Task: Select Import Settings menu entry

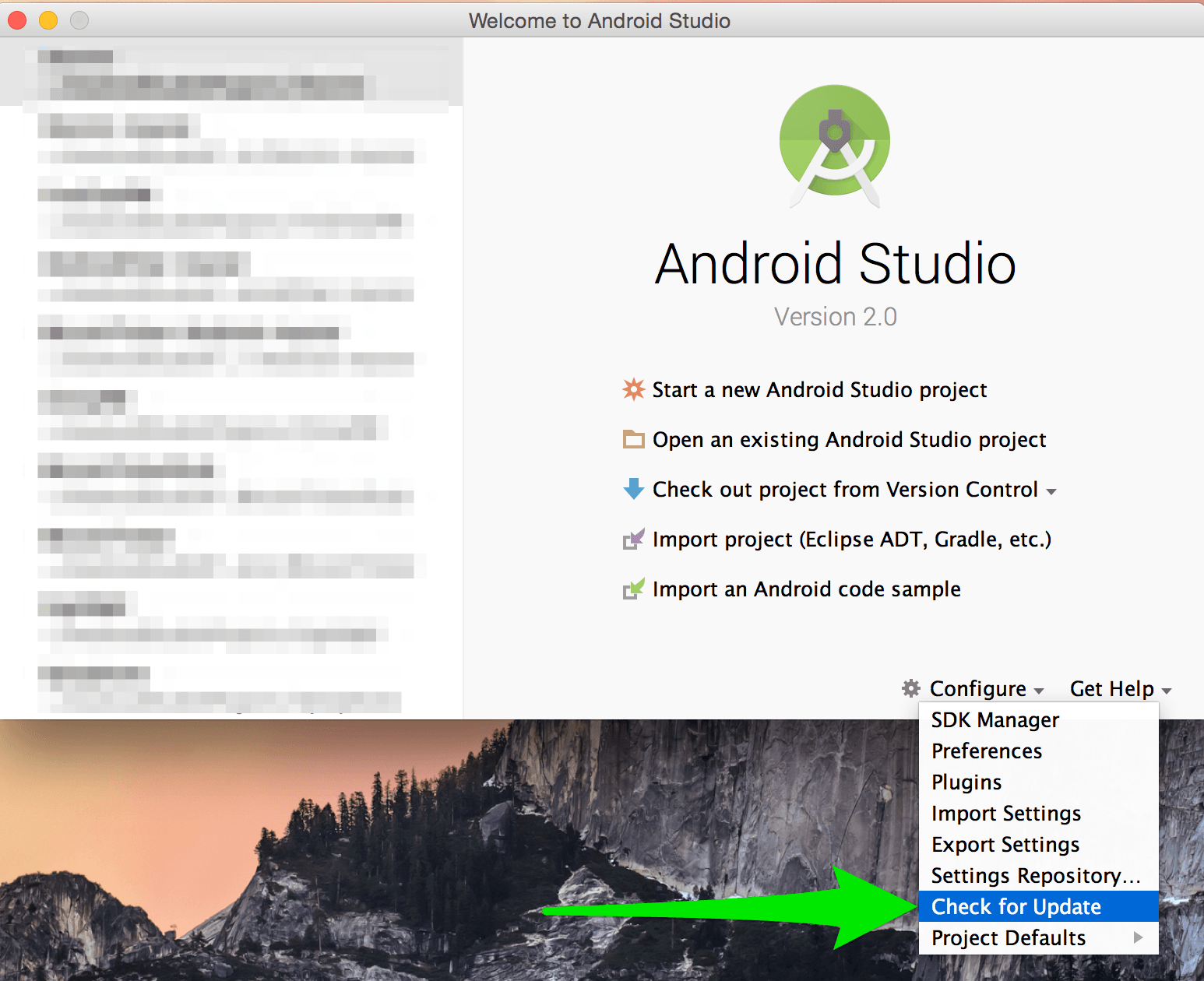Action: tap(1005, 814)
